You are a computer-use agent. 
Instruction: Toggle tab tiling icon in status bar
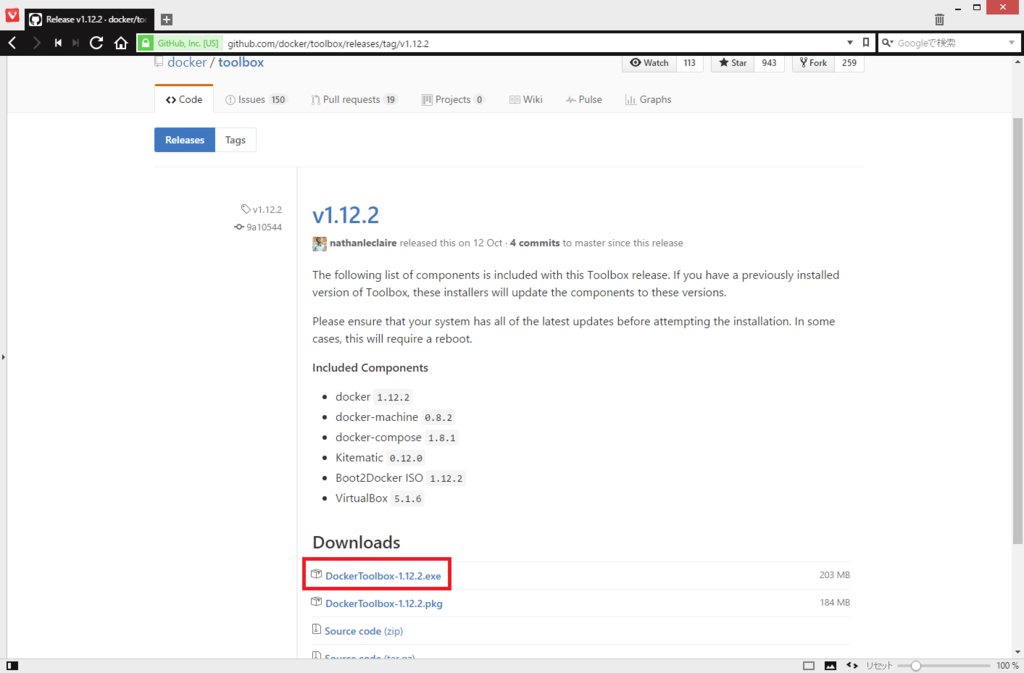point(808,666)
